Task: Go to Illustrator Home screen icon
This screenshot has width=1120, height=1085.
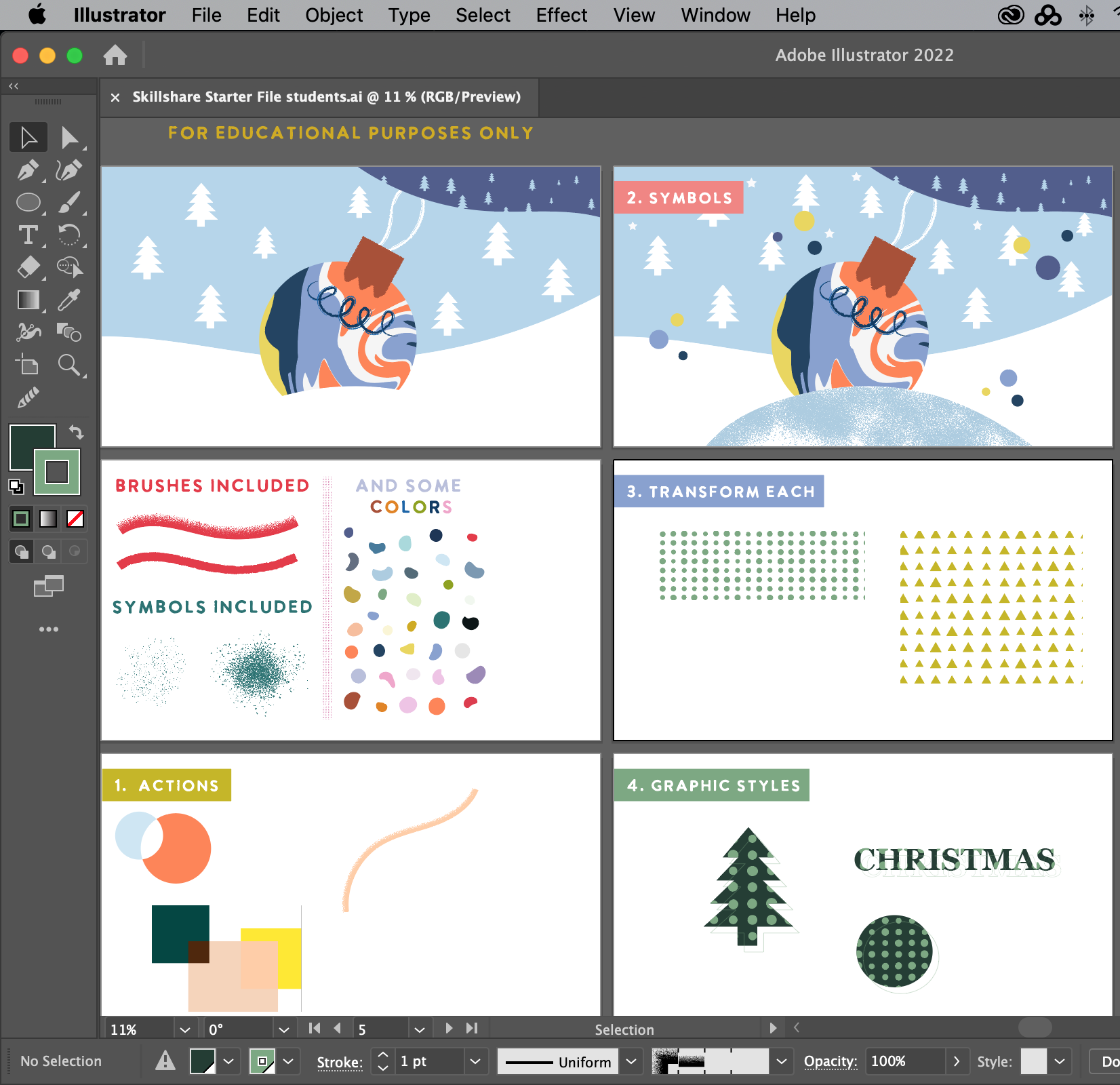Action: coord(115,55)
